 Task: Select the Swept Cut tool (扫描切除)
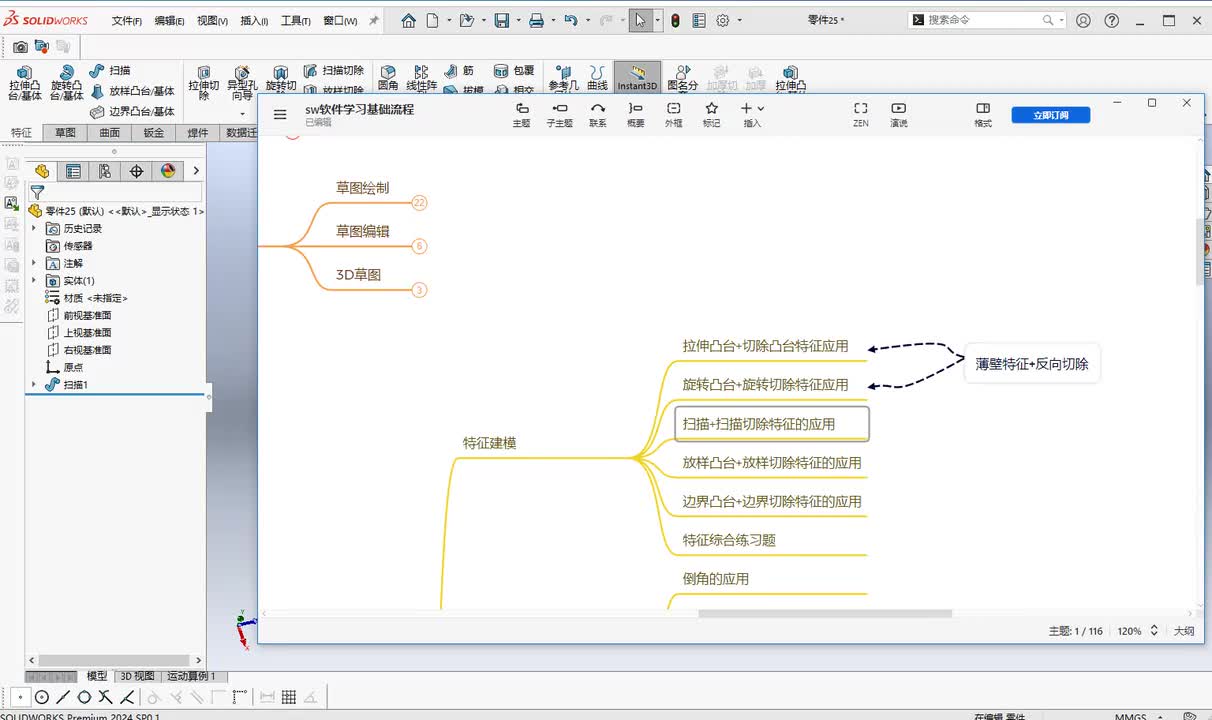point(333,70)
